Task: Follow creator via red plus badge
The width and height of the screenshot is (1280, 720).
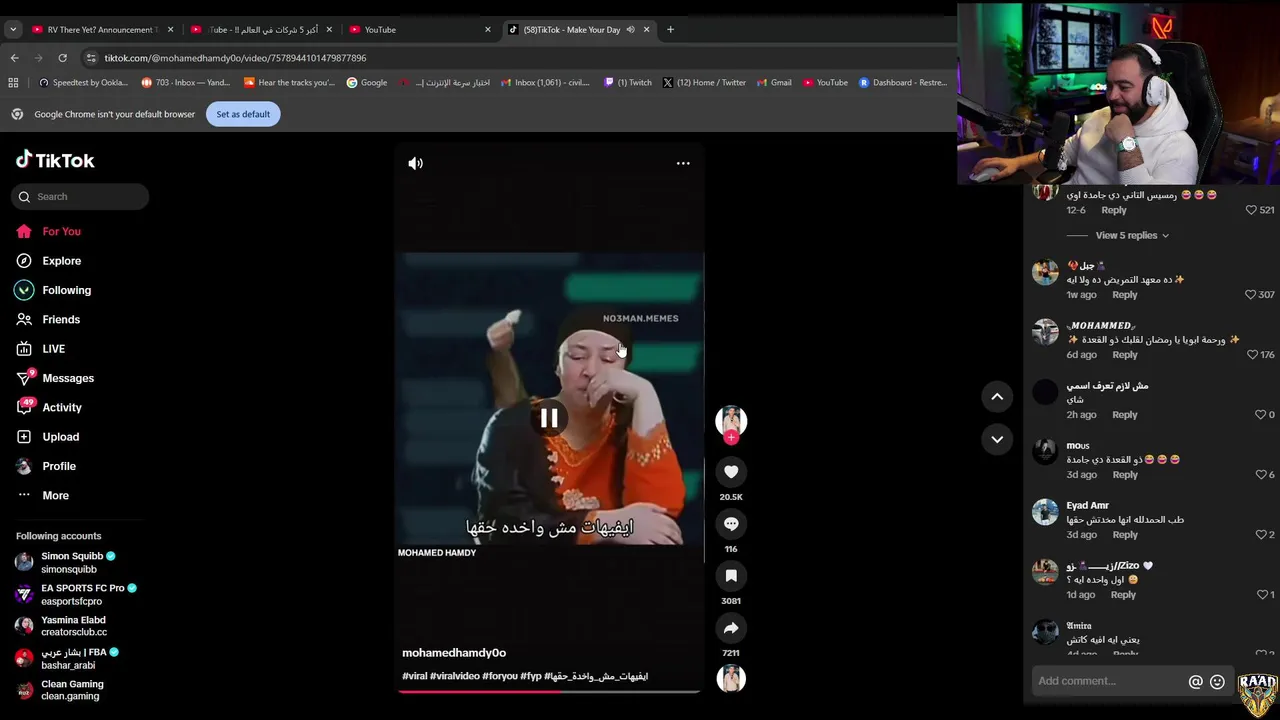Action: pyautogui.click(x=731, y=437)
